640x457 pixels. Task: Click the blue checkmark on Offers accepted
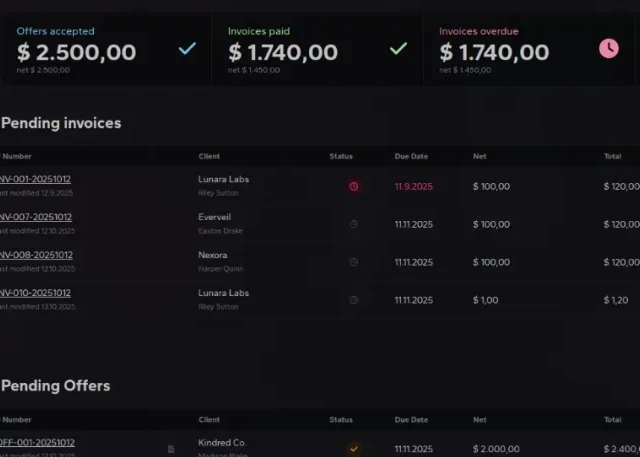pyautogui.click(x=186, y=47)
